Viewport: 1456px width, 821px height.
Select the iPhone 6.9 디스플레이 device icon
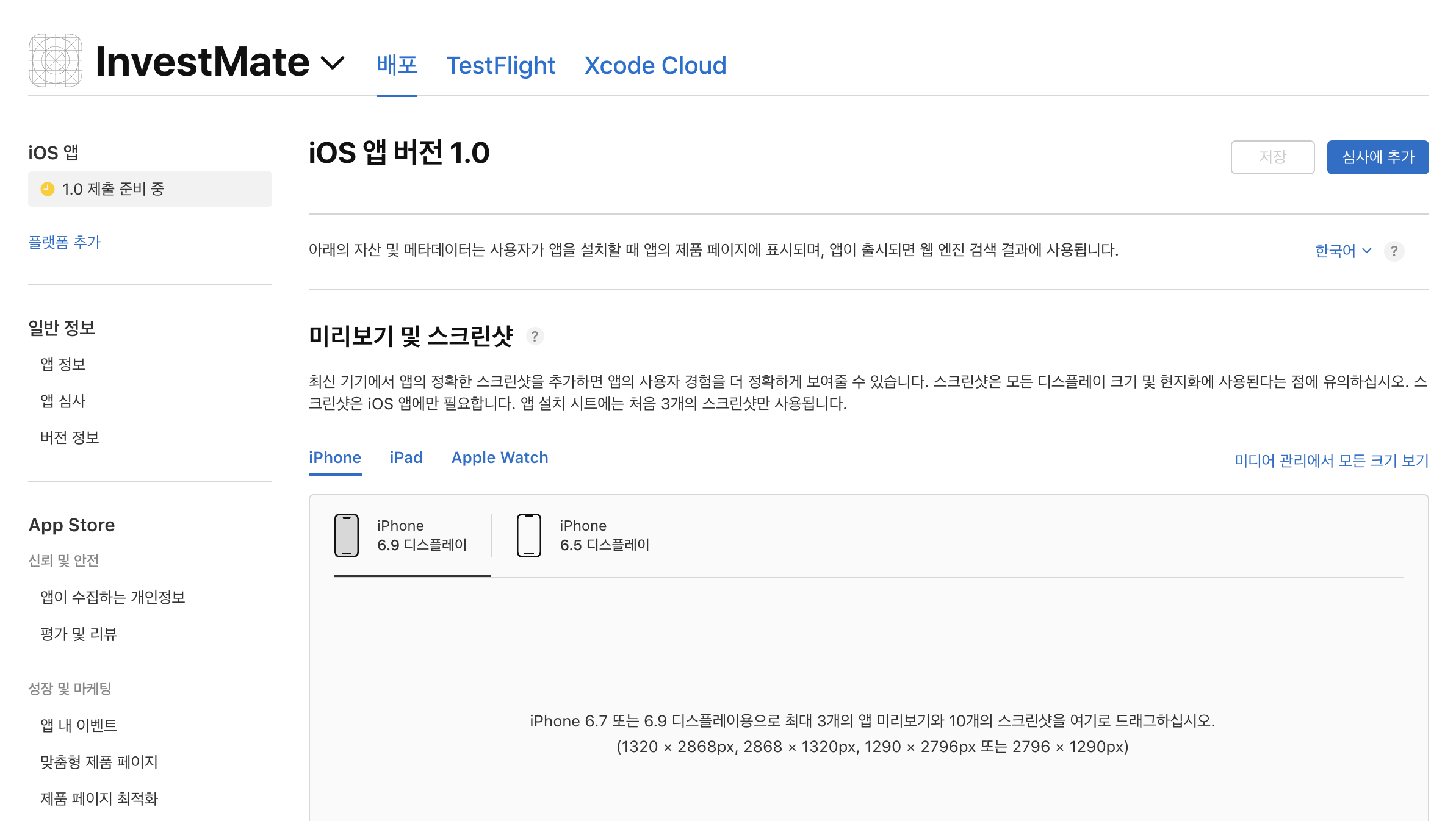tap(347, 536)
